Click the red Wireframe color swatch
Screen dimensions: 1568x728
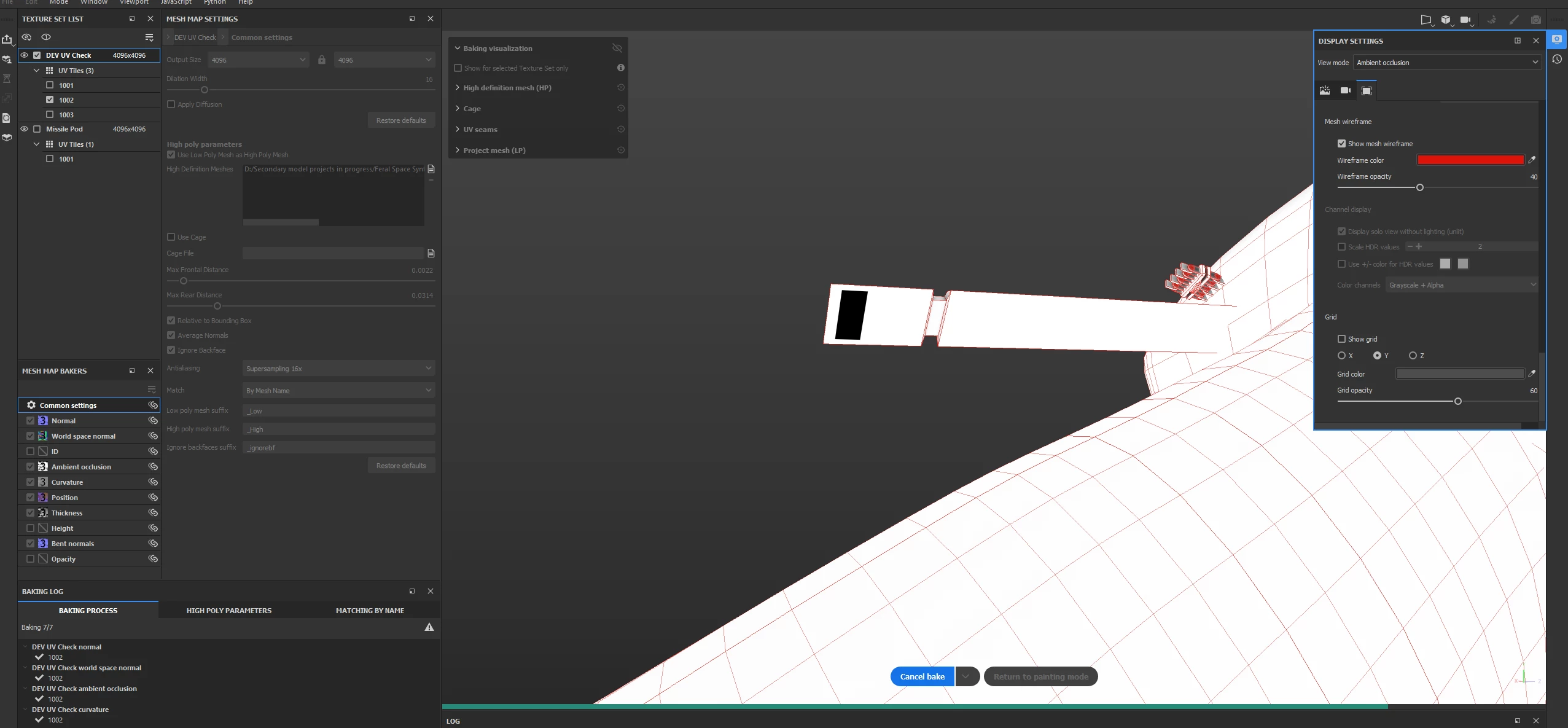click(1470, 160)
